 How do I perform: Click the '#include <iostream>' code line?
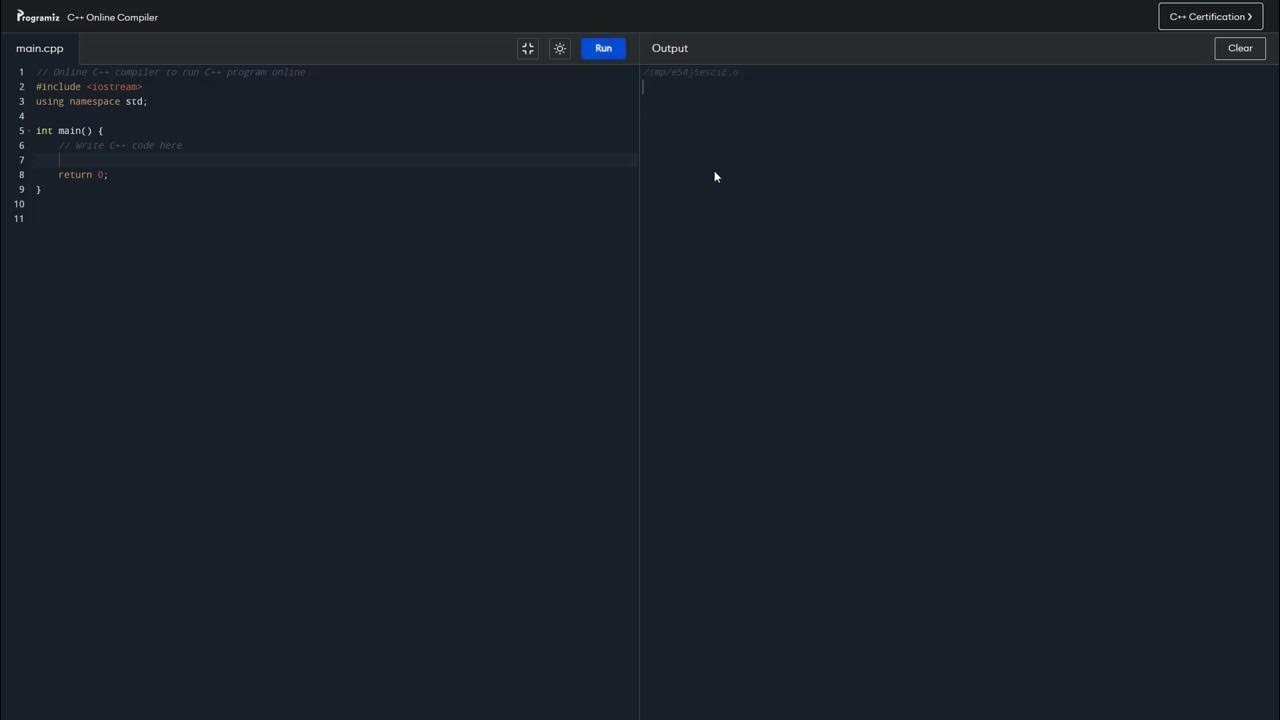pos(89,87)
